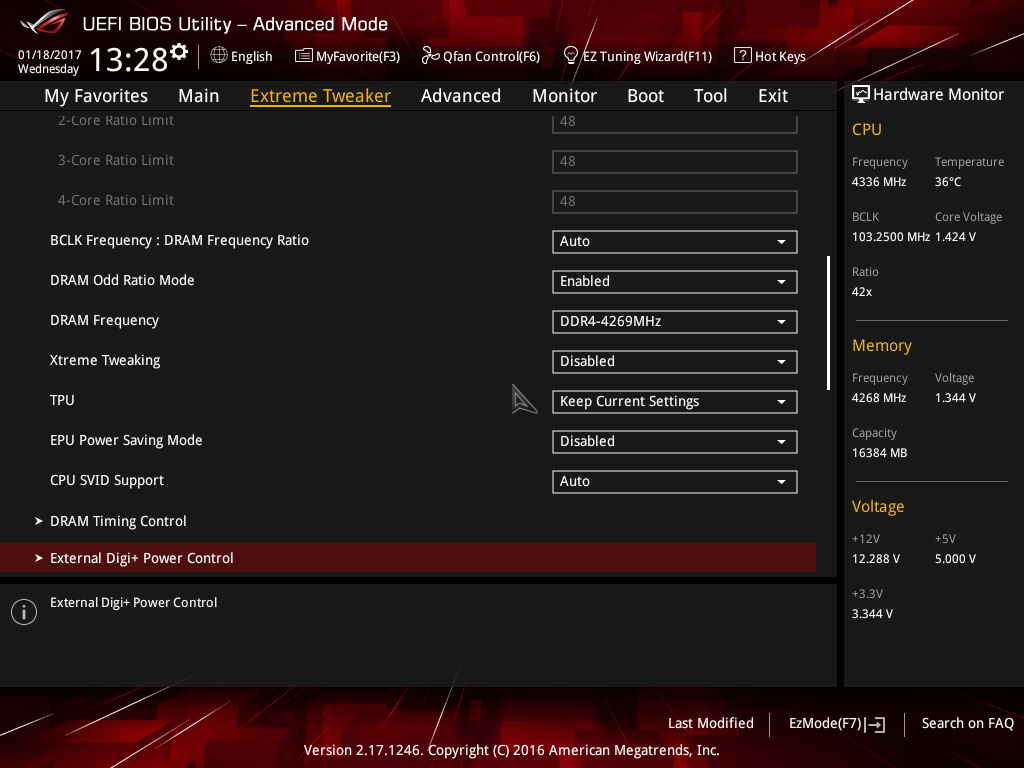1024x768 pixels.
Task: Click +12V reading 12.288 V
Action: pyautogui.click(x=876, y=559)
